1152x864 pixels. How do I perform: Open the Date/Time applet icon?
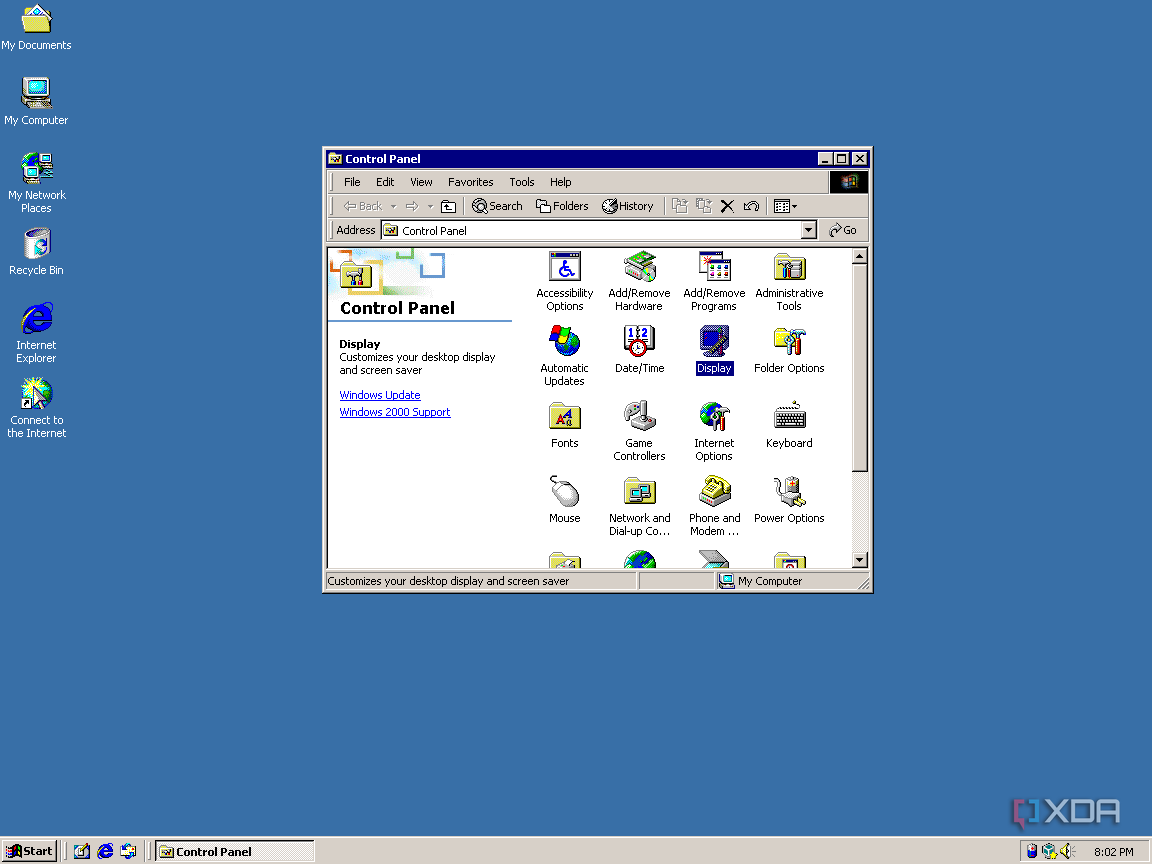tap(639, 342)
